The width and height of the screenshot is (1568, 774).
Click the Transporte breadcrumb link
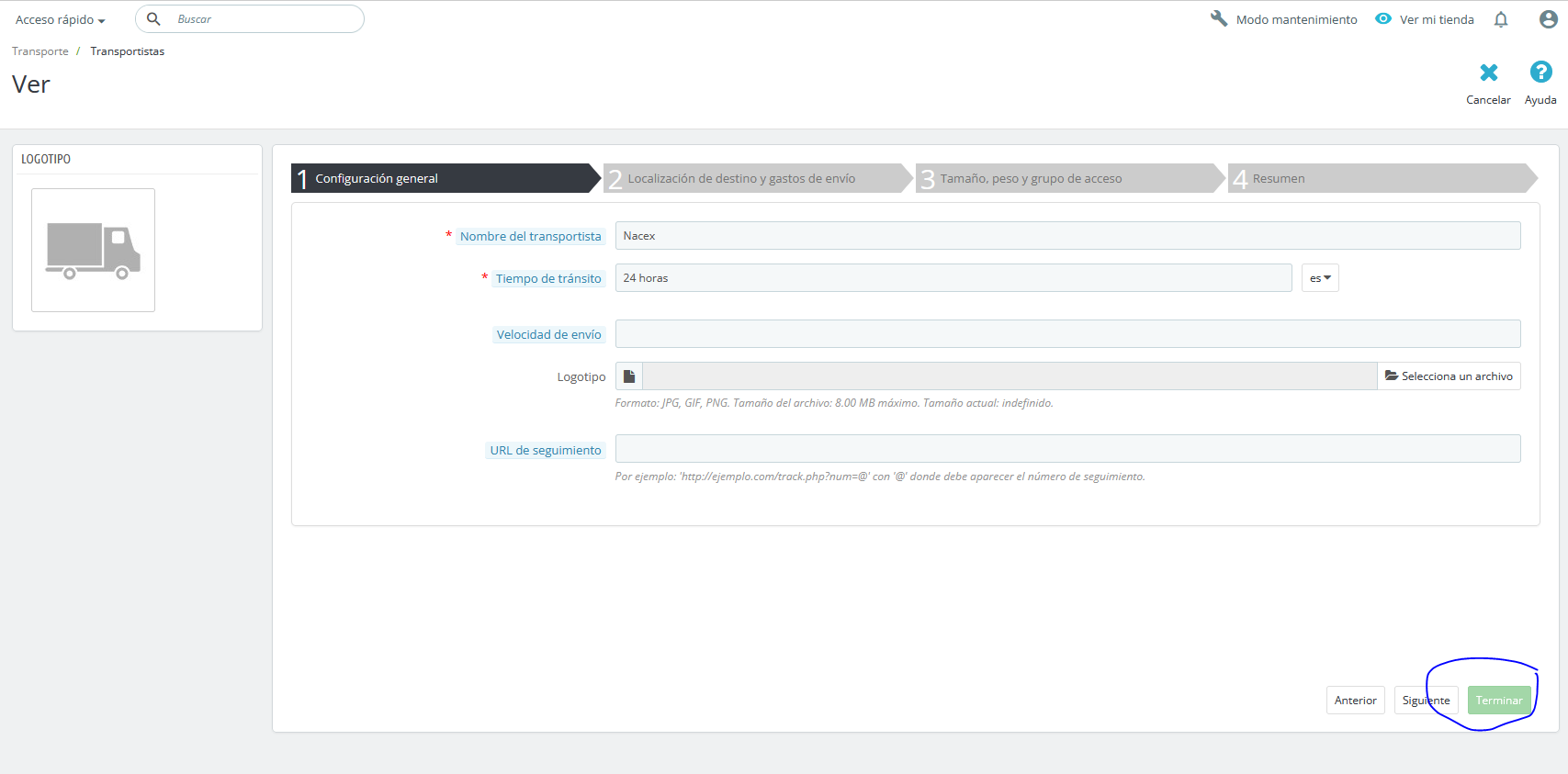point(40,51)
